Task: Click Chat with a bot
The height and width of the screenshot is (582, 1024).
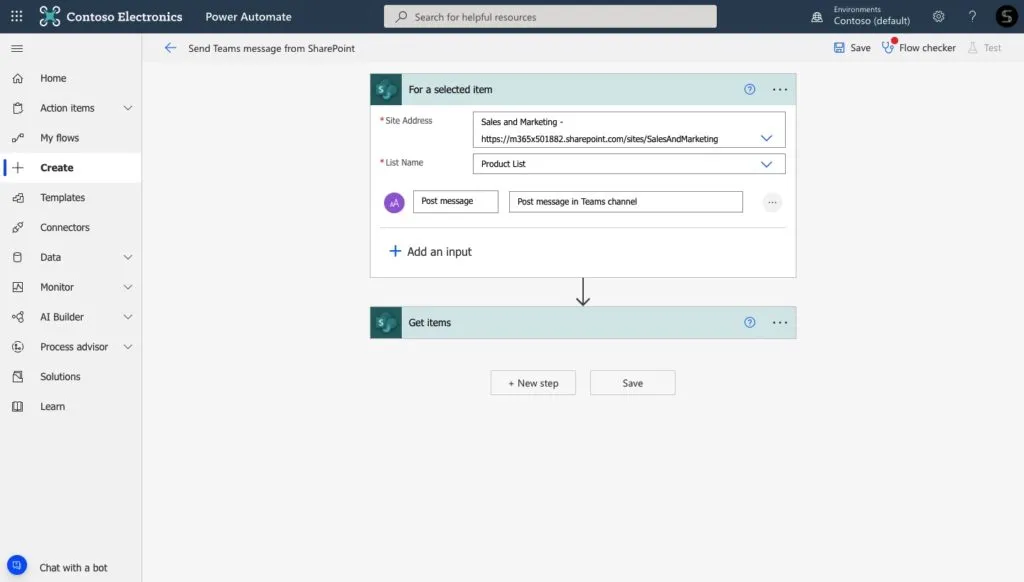Action: (x=73, y=568)
